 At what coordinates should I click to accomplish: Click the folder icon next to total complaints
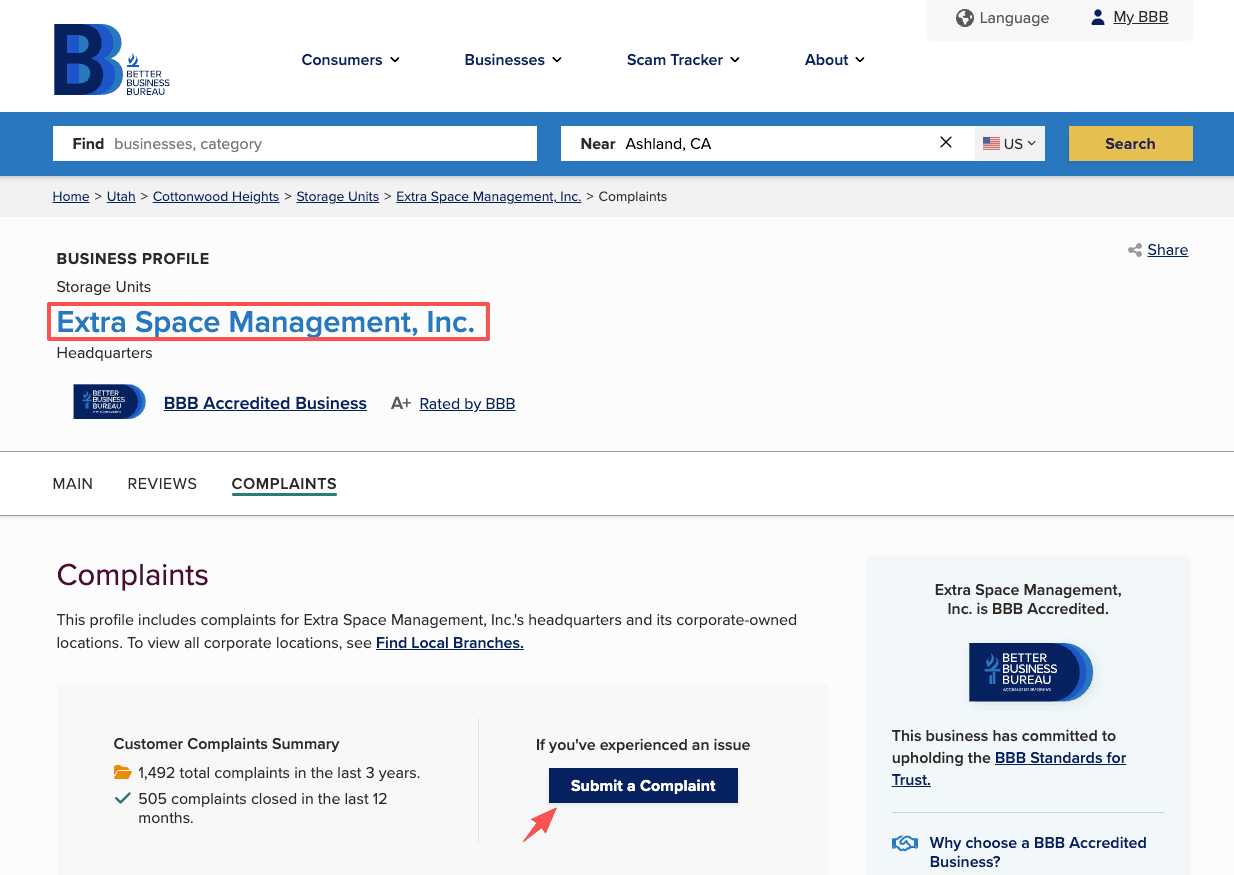(x=122, y=772)
